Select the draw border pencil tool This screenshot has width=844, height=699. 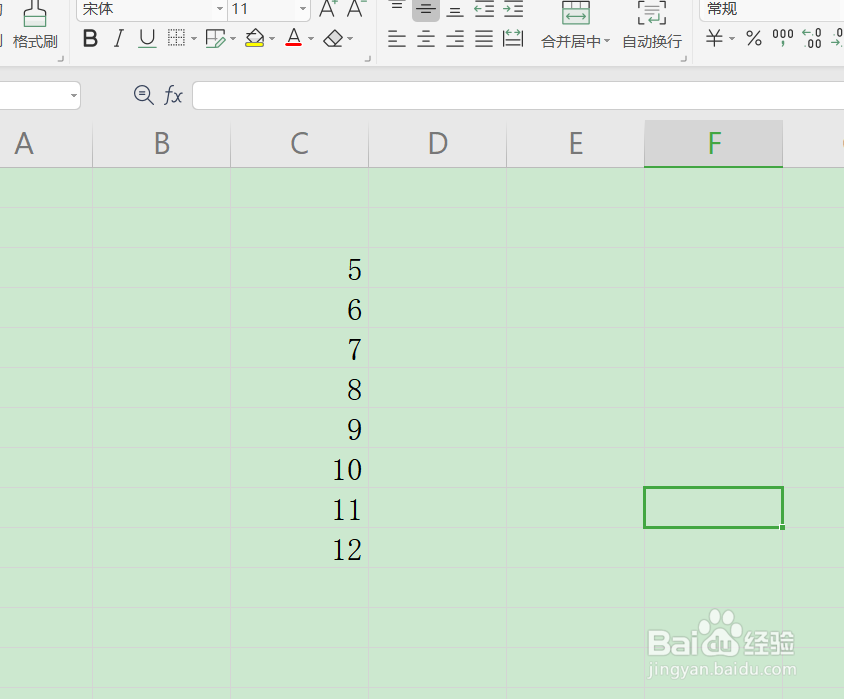click(x=216, y=38)
